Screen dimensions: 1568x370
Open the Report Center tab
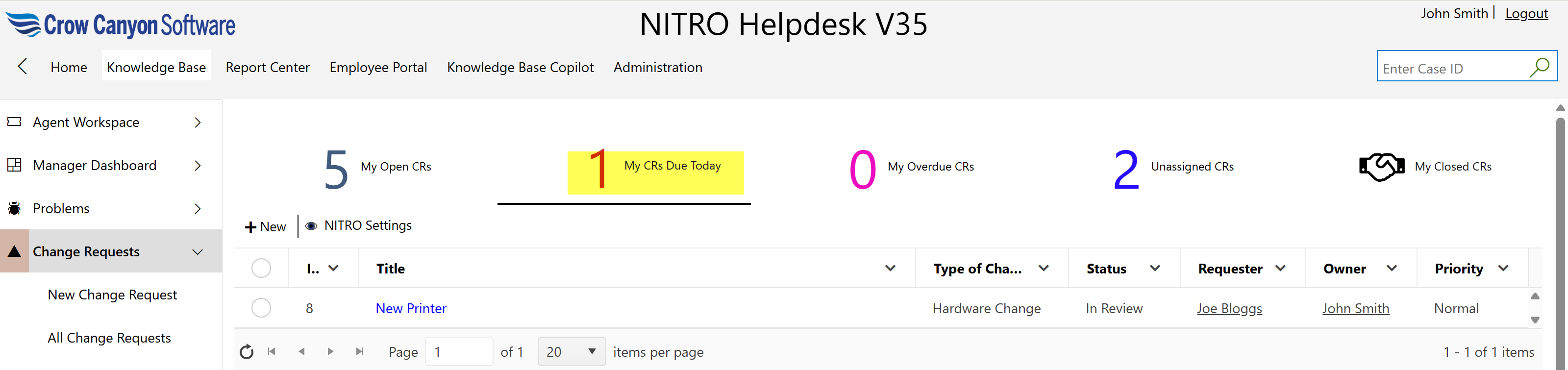click(267, 67)
